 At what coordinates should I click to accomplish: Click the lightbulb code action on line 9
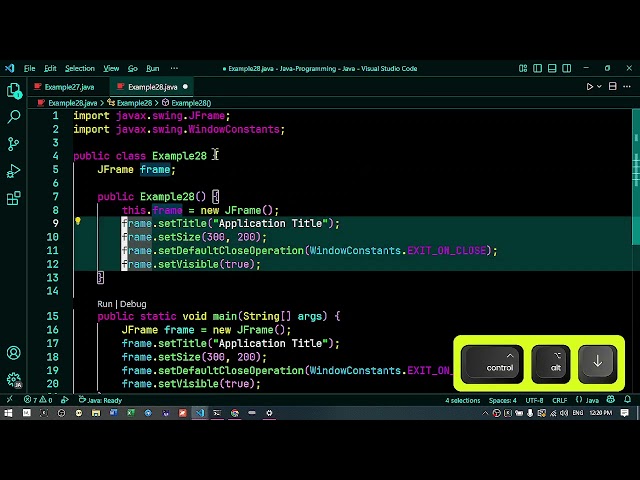(x=78, y=222)
